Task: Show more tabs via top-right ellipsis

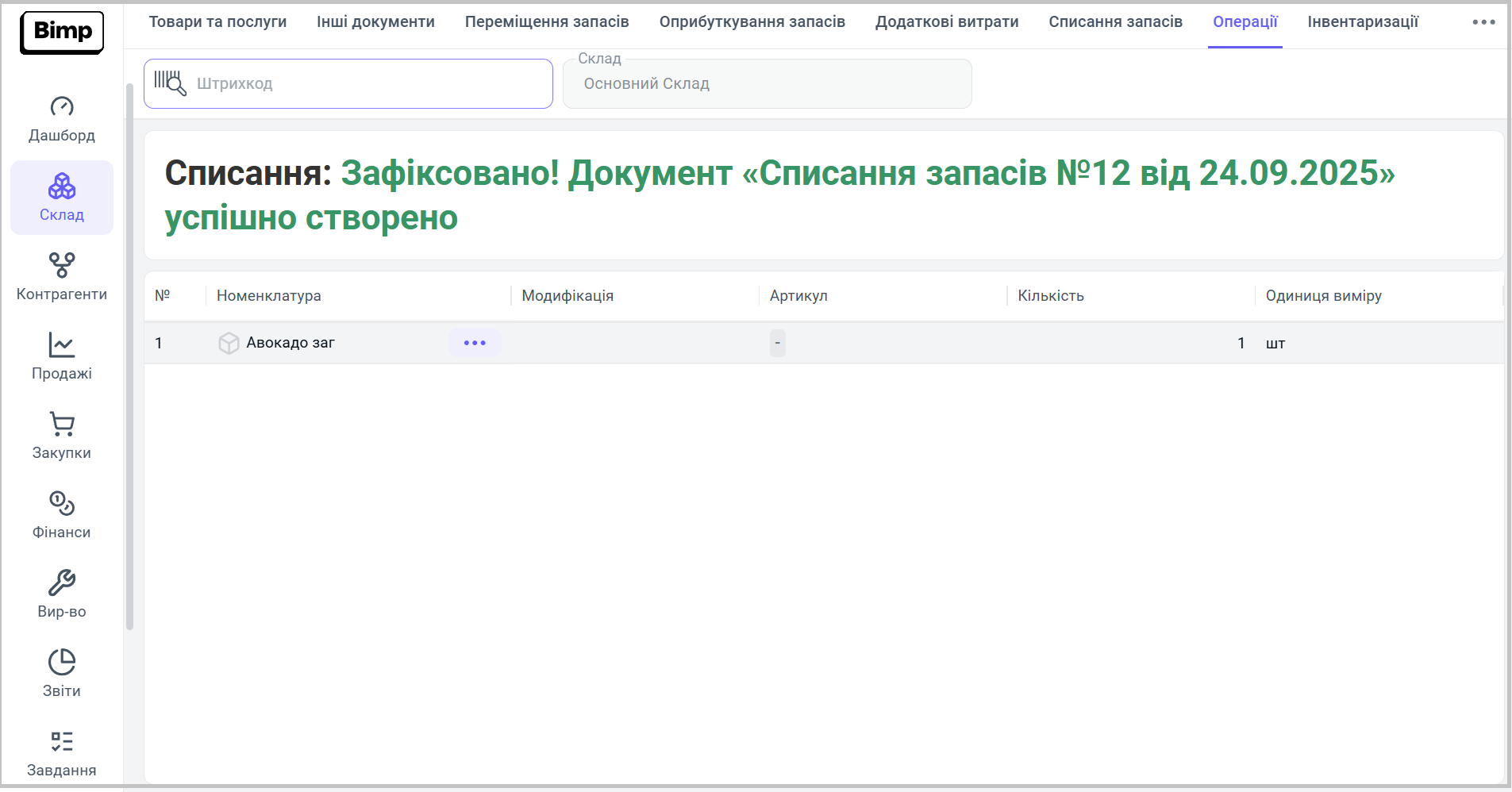Action: pyautogui.click(x=1483, y=22)
